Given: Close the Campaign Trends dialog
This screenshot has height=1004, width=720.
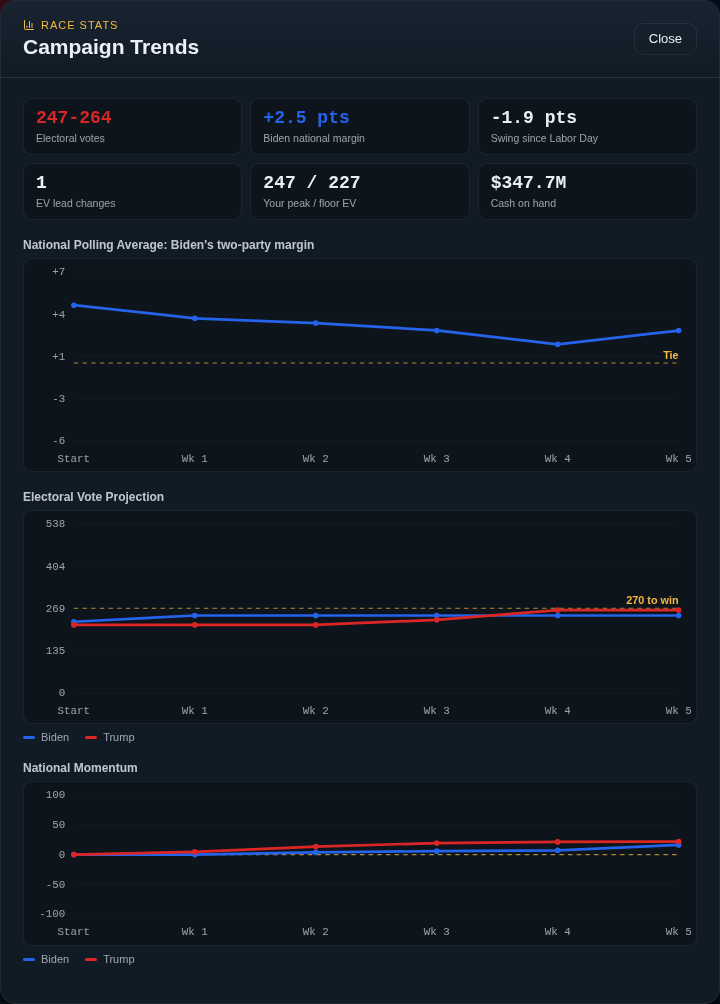Looking at the screenshot, I should coord(665,39).
